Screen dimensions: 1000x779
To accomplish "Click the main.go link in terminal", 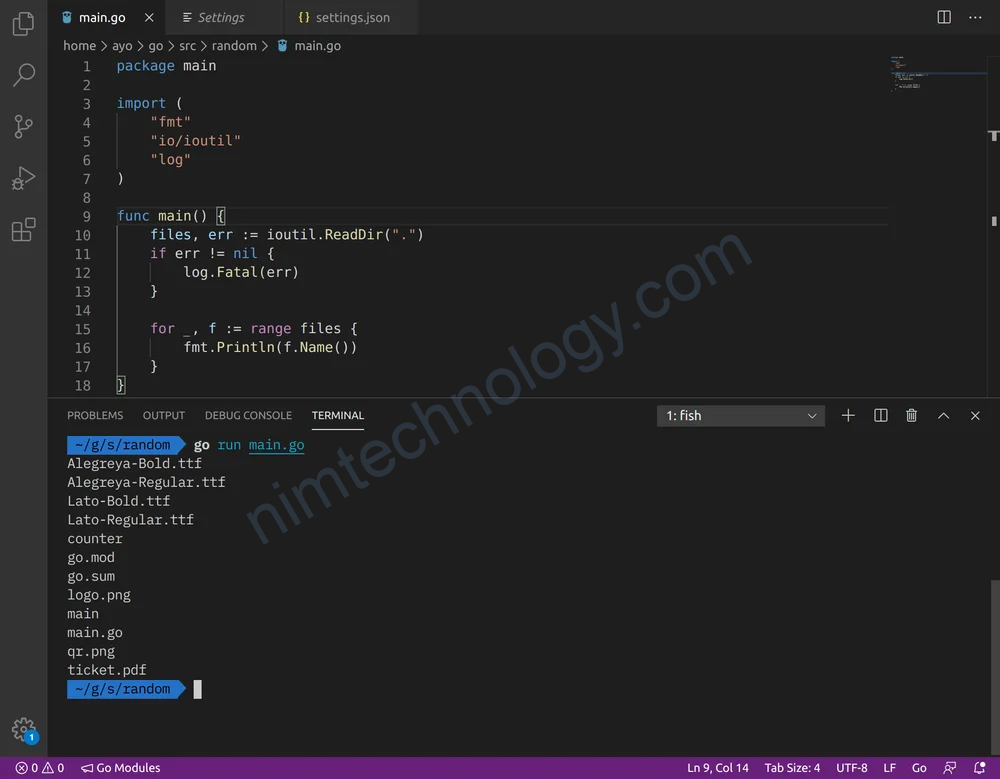I will [276, 445].
